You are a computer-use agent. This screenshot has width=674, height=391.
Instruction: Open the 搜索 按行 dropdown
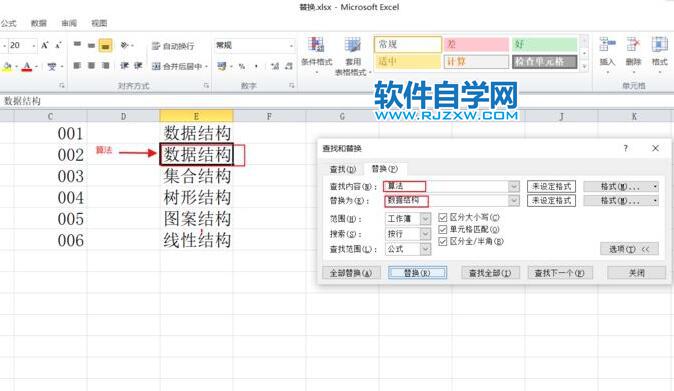point(425,234)
